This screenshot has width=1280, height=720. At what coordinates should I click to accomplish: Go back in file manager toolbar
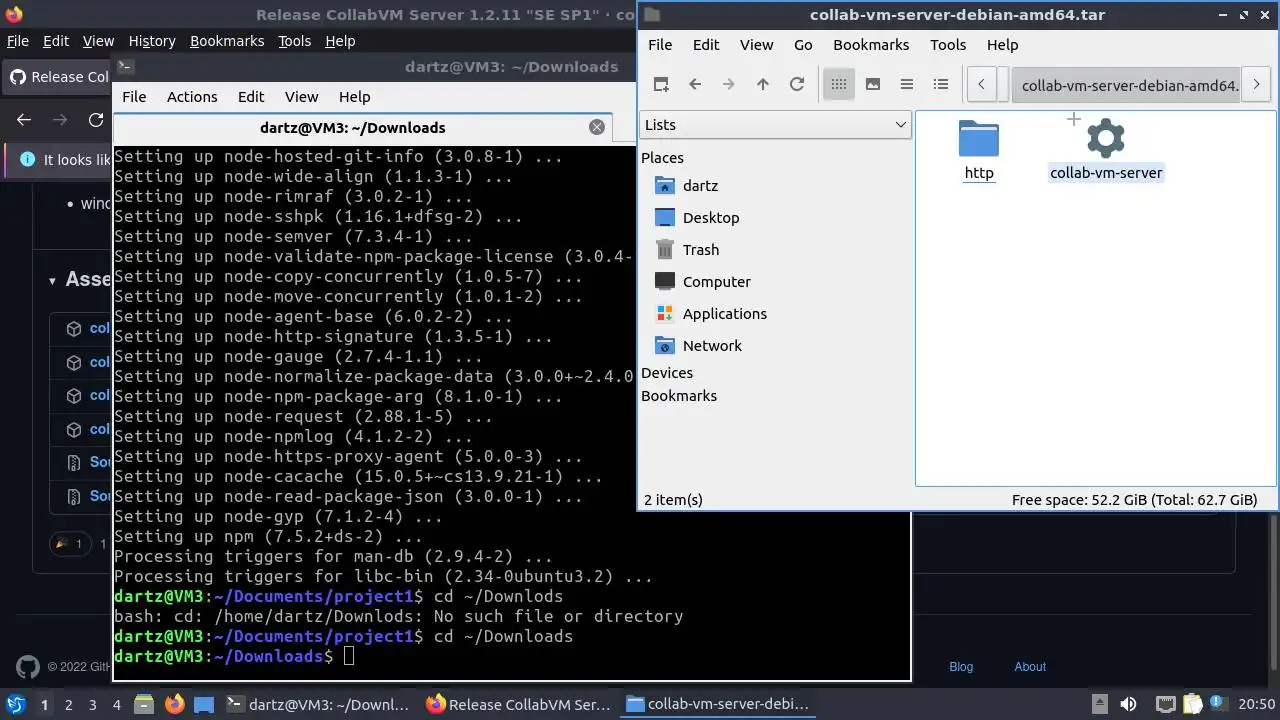[695, 85]
